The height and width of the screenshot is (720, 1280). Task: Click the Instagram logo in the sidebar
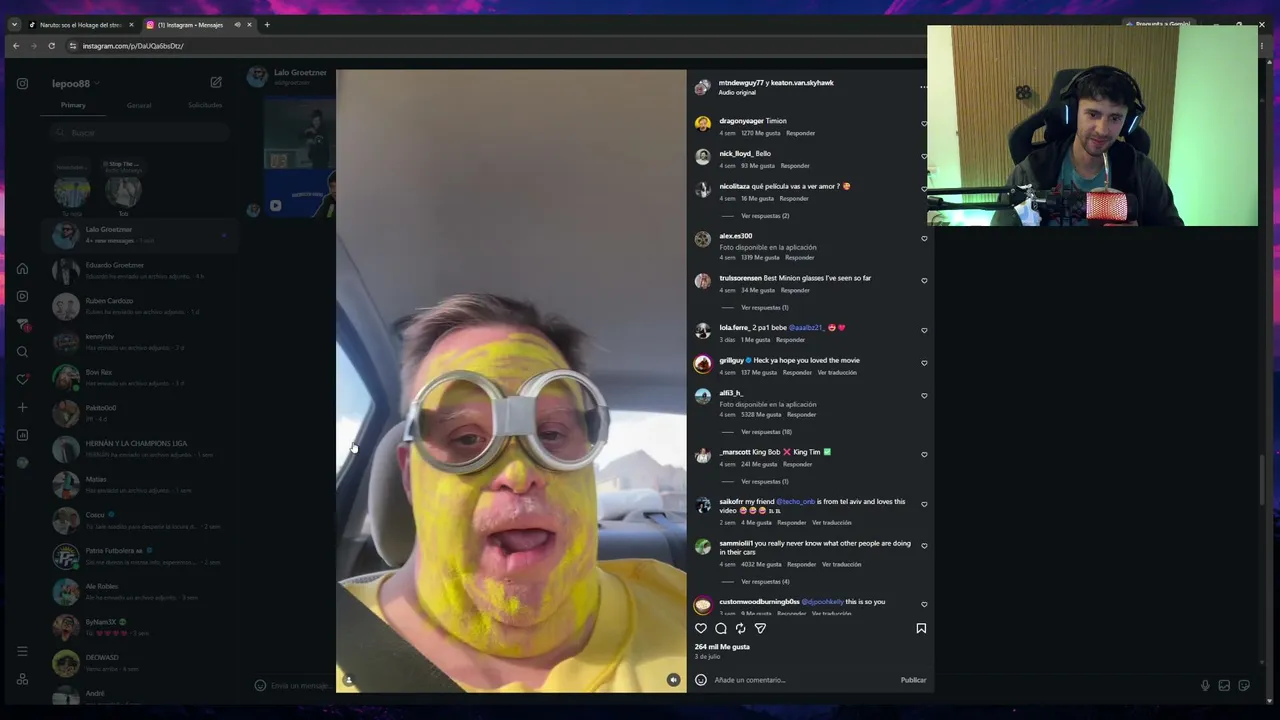[x=22, y=84]
